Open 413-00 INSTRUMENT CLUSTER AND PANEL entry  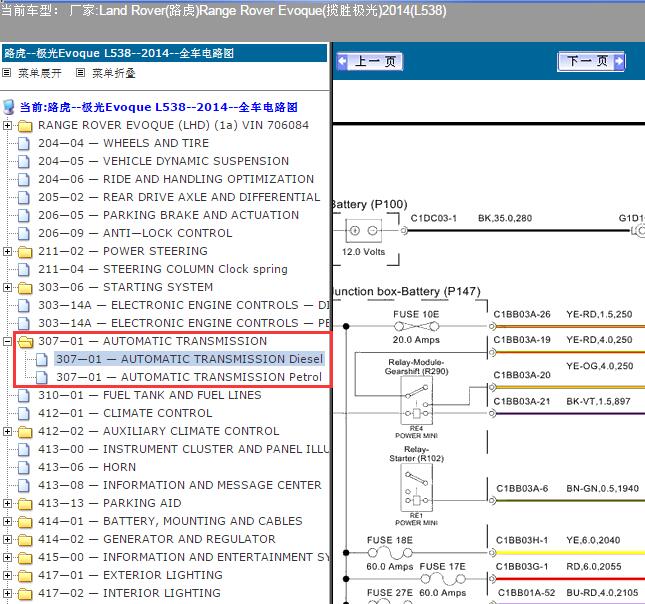click(x=184, y=449)
